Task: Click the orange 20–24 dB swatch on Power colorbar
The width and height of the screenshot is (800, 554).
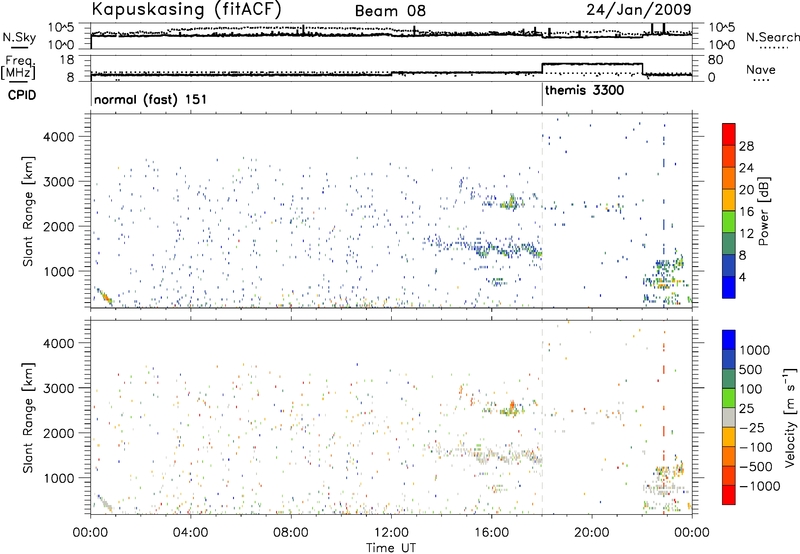Action: coord(729,178)
